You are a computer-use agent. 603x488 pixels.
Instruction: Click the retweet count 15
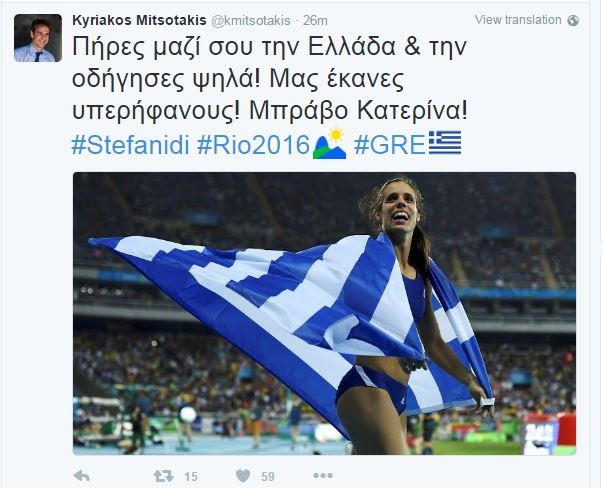(191, 477)
